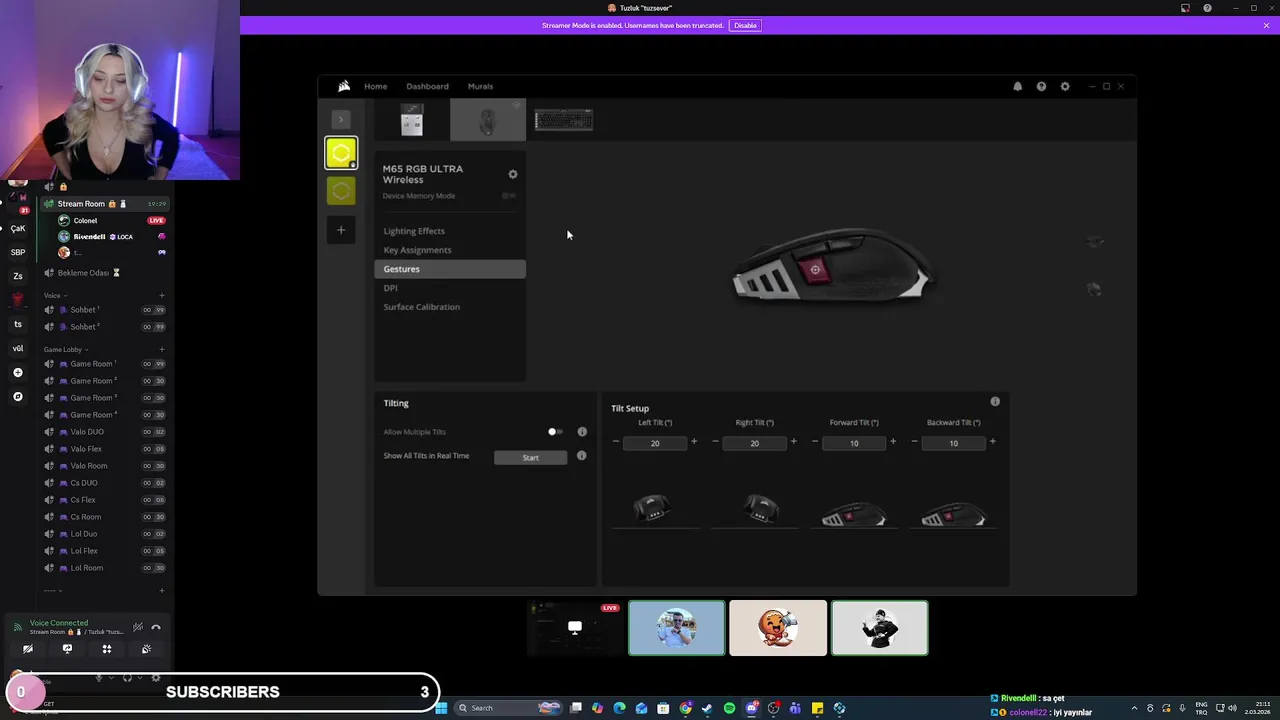
Task: Decrease Backward Tilt angle
Action: pos(914,442)
